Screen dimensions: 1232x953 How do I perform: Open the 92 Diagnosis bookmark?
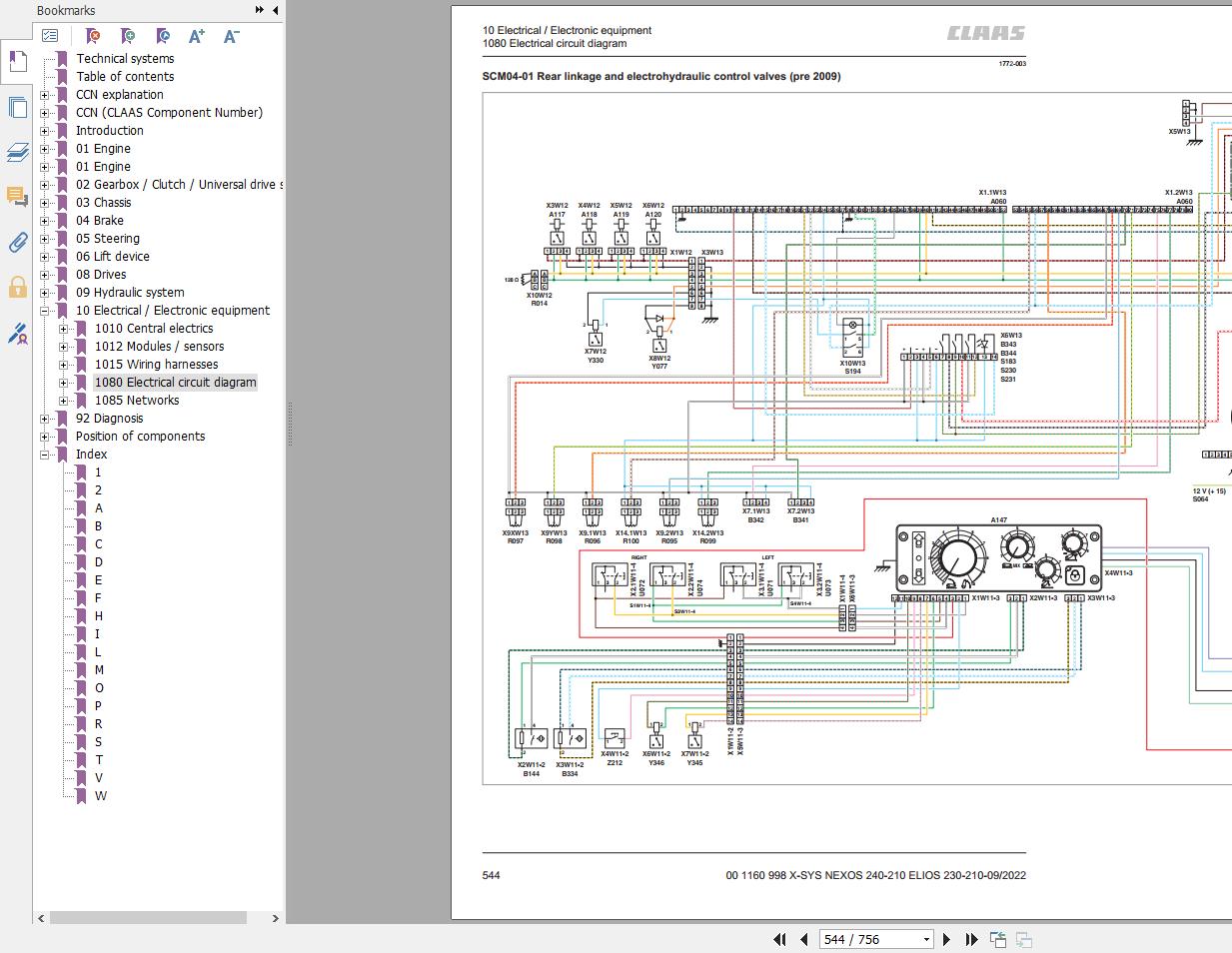tap(109, 419)
